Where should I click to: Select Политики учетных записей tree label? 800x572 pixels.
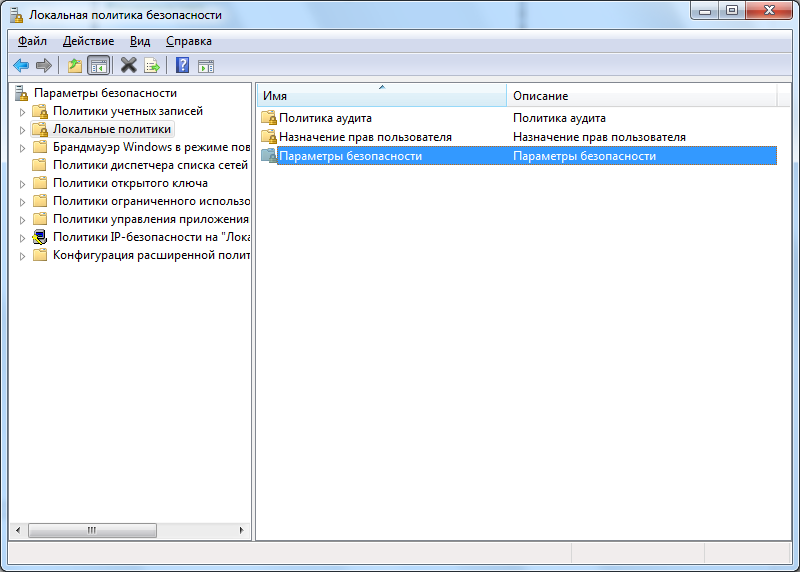(128, 111)
